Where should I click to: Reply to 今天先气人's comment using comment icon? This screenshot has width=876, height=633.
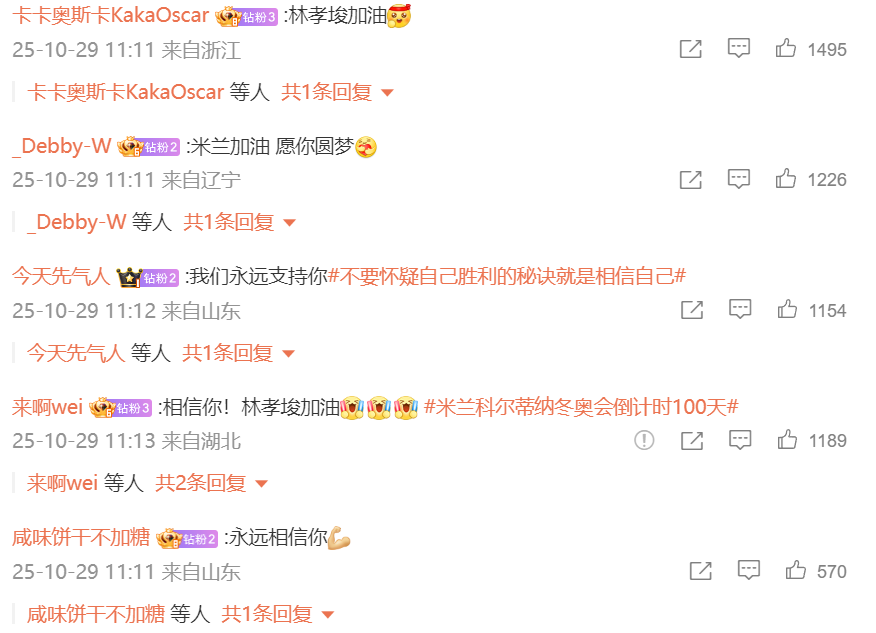click(x=740, y=310)
